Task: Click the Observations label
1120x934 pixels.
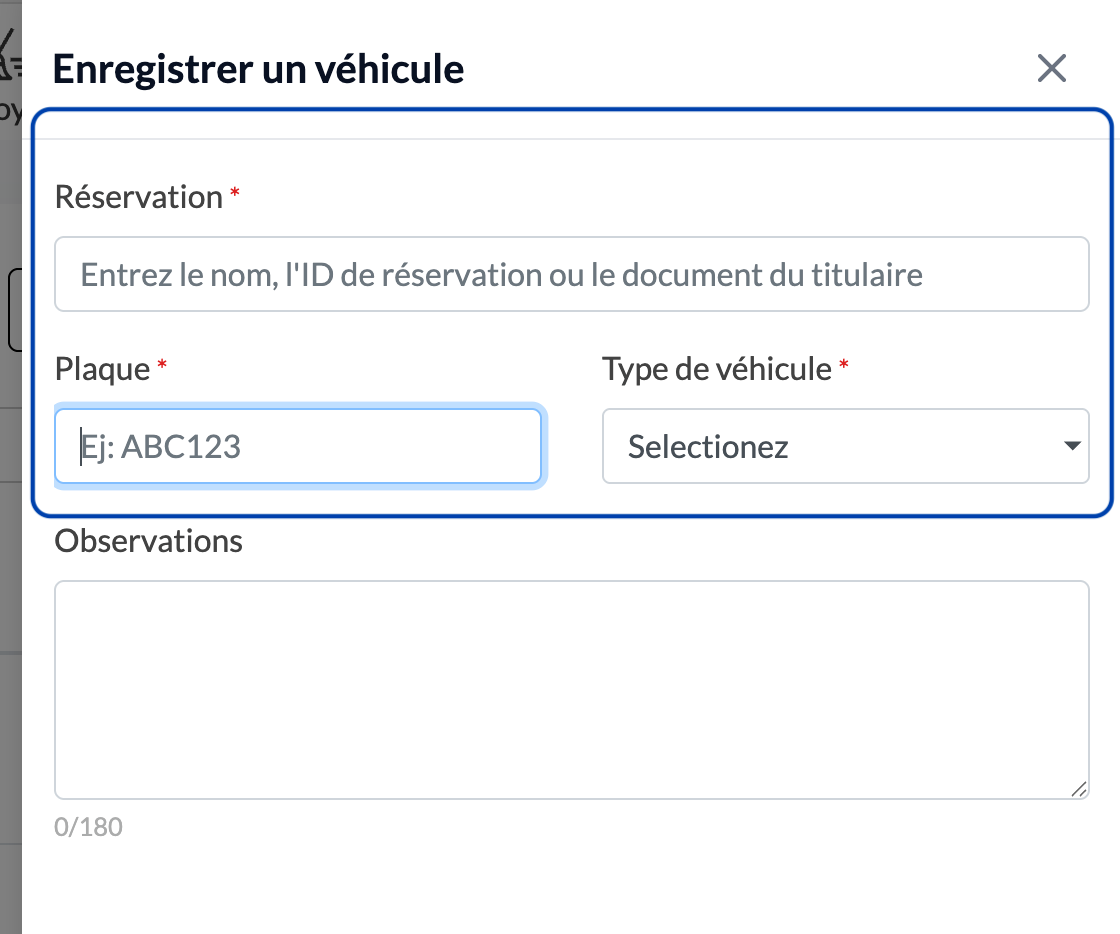Action: coord(149,541)
